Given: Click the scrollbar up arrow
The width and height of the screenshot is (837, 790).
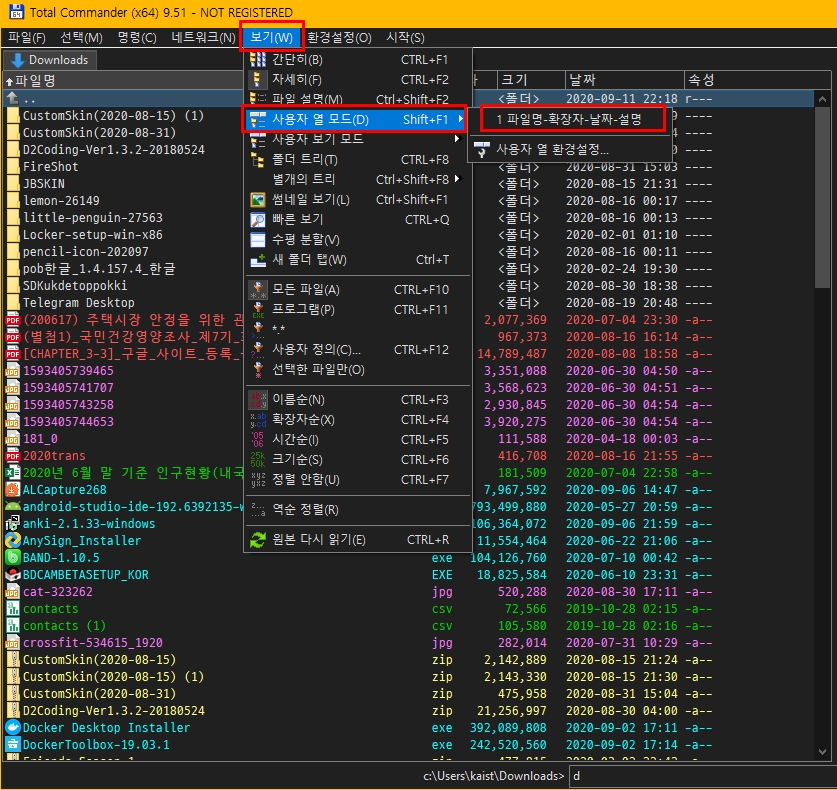Looking at the screenshot, I should click(x=822, y=99).
